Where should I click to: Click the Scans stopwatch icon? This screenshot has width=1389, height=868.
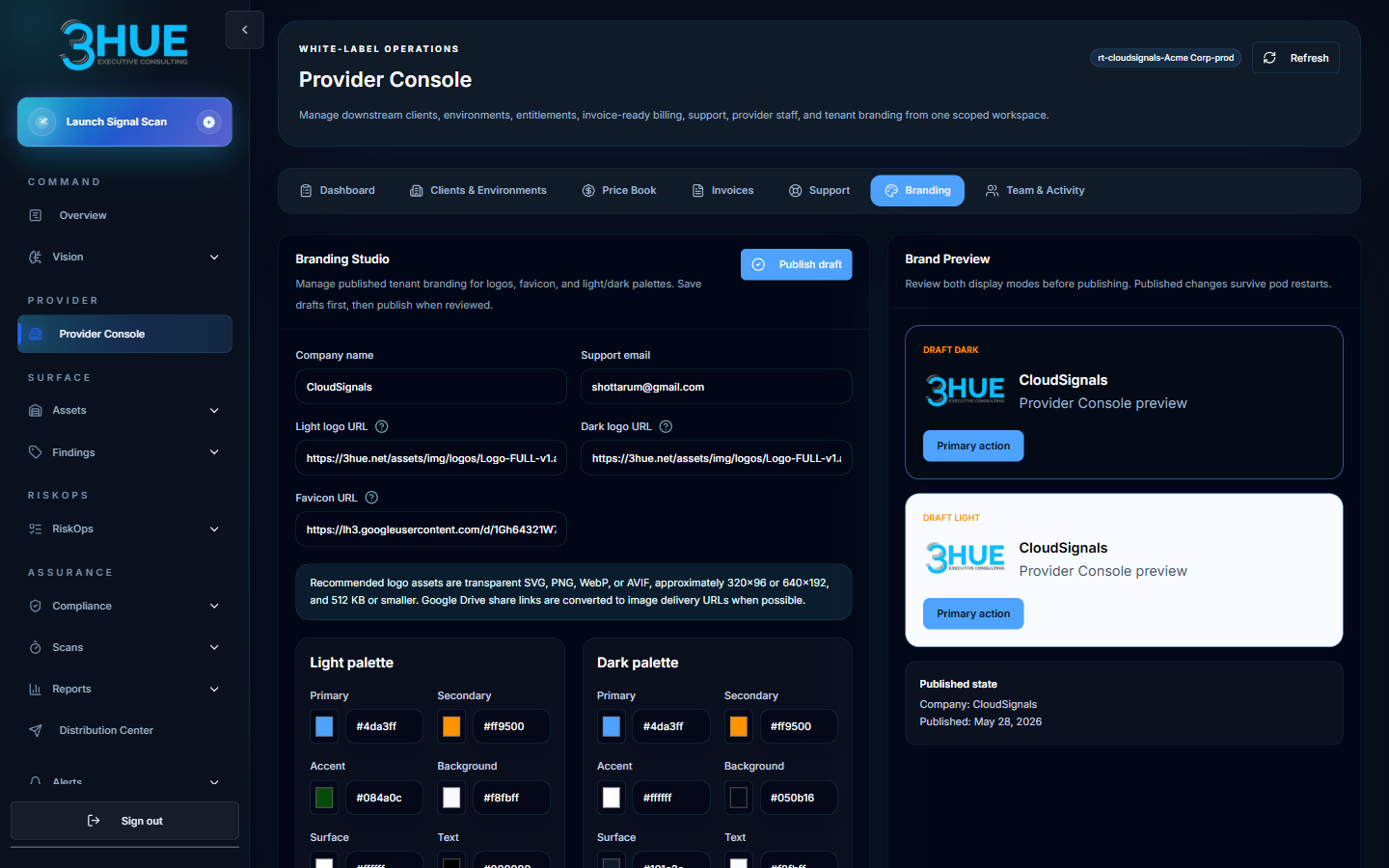pyautogui.click(x=36, y=647)
